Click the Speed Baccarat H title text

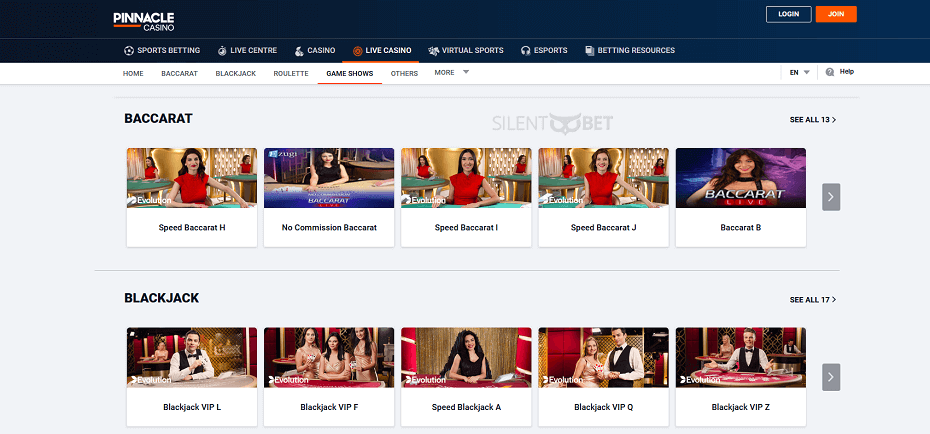pos(192,228)
